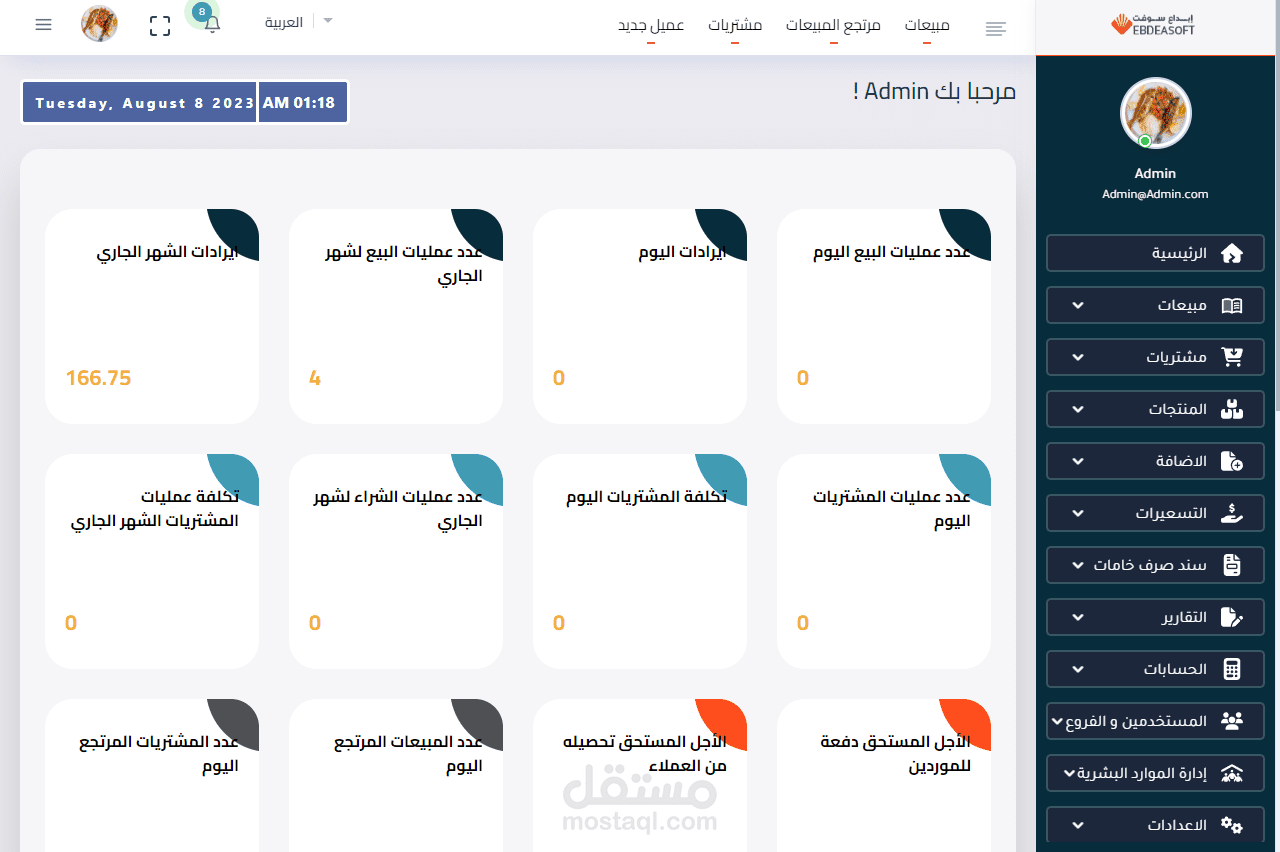1280x852 pixels.
Task: Open عدد المبيعات المرتجع اليوم card
Action: (396, 775)
